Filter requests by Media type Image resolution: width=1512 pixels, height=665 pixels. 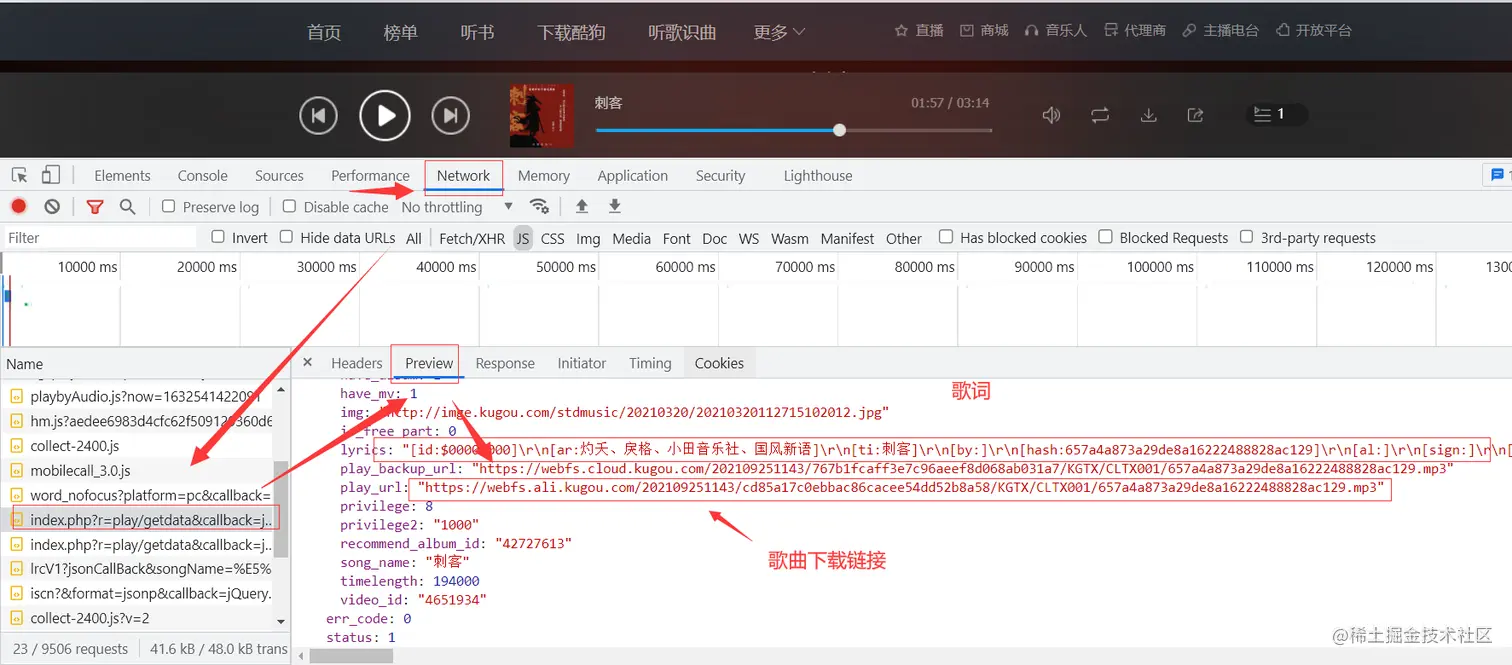631,238
